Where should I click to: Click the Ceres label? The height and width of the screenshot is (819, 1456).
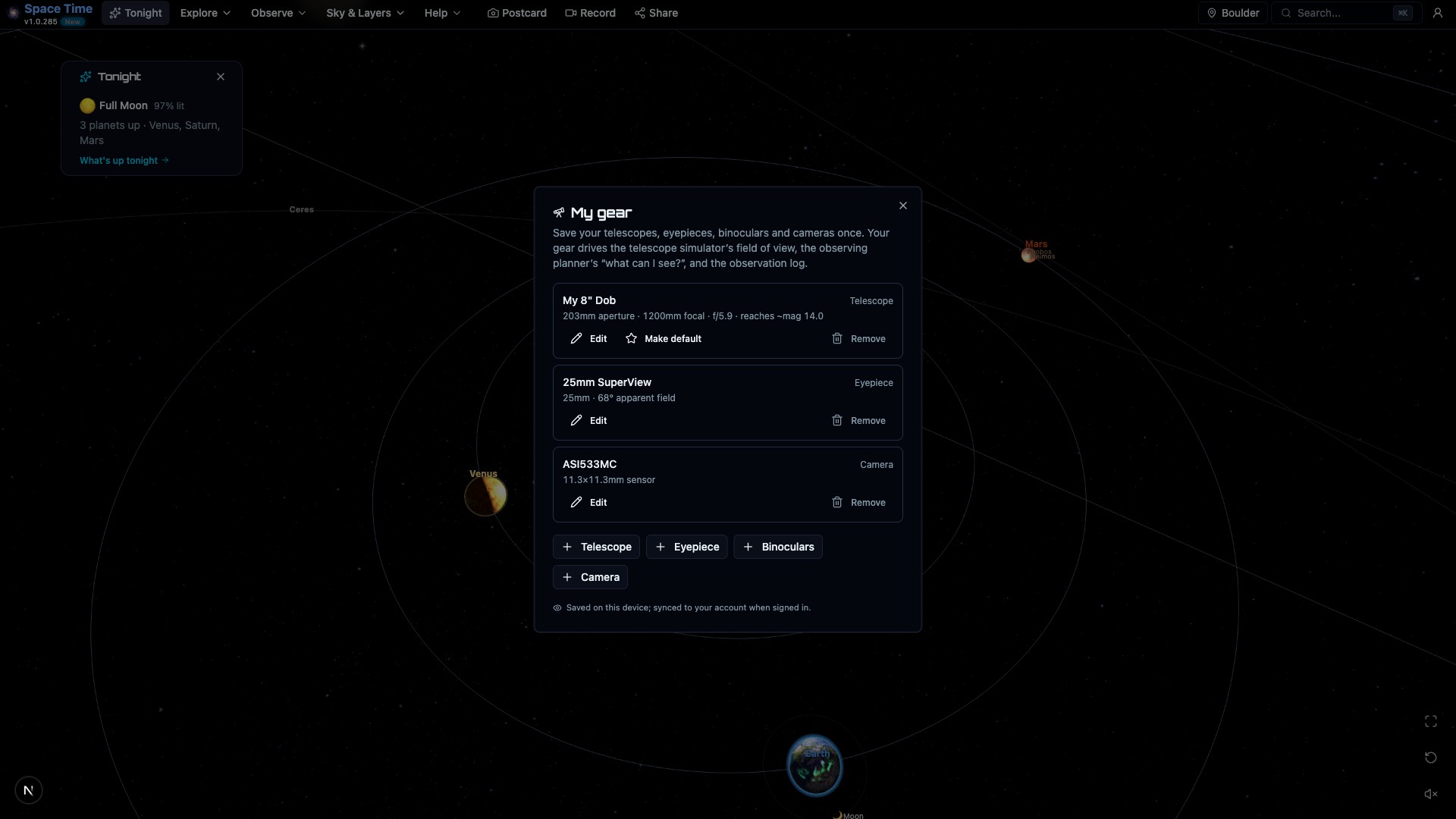301,209
